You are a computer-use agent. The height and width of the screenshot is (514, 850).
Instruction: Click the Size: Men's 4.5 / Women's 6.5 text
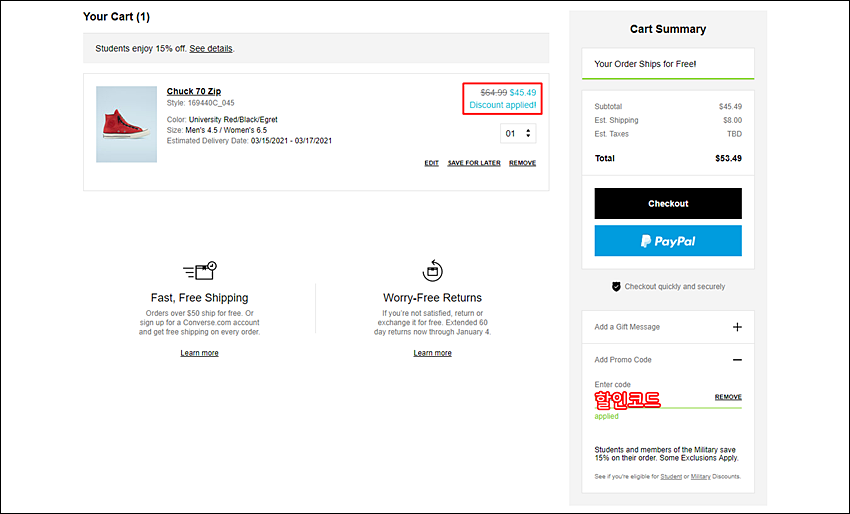click(217, 130)
